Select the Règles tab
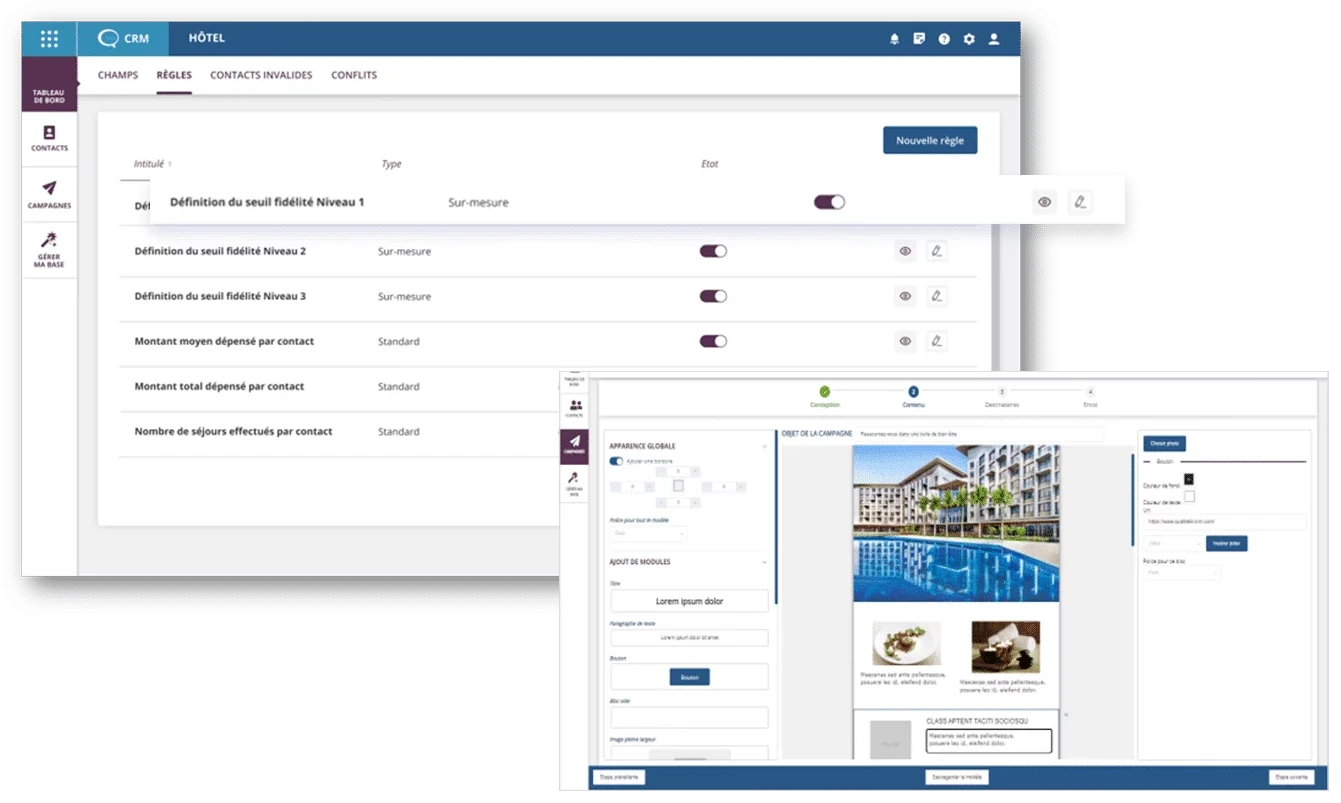Screen dimensions: 1341x803 [174, 75]
